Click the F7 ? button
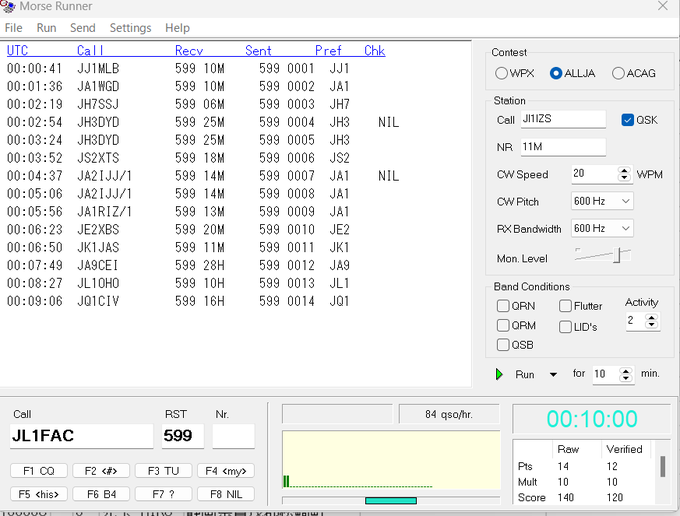This screenshot has width=680, height=516. 163,494
